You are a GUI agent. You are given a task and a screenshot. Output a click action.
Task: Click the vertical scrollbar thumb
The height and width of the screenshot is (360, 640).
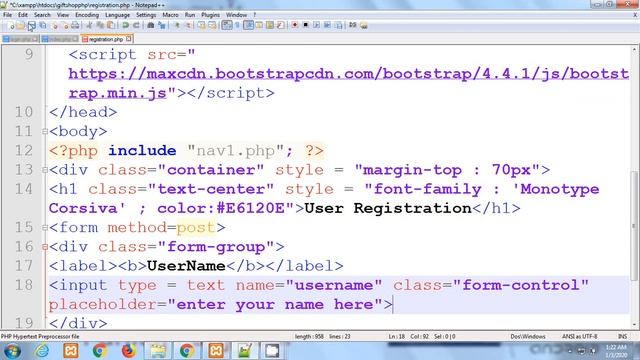click(634, 225)
